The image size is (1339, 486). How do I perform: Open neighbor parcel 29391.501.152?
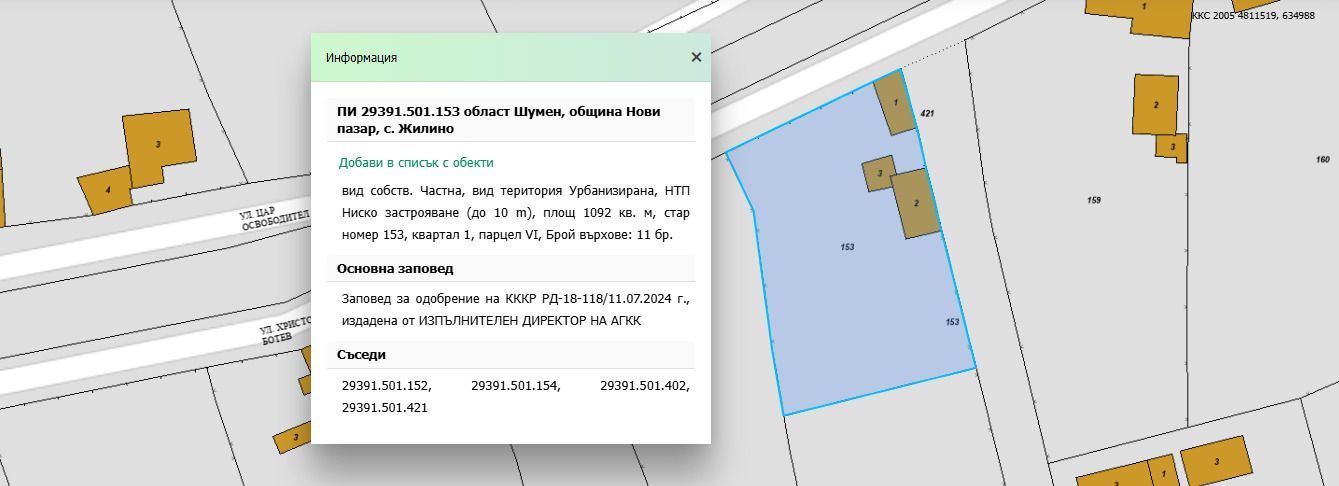[386, 385]
